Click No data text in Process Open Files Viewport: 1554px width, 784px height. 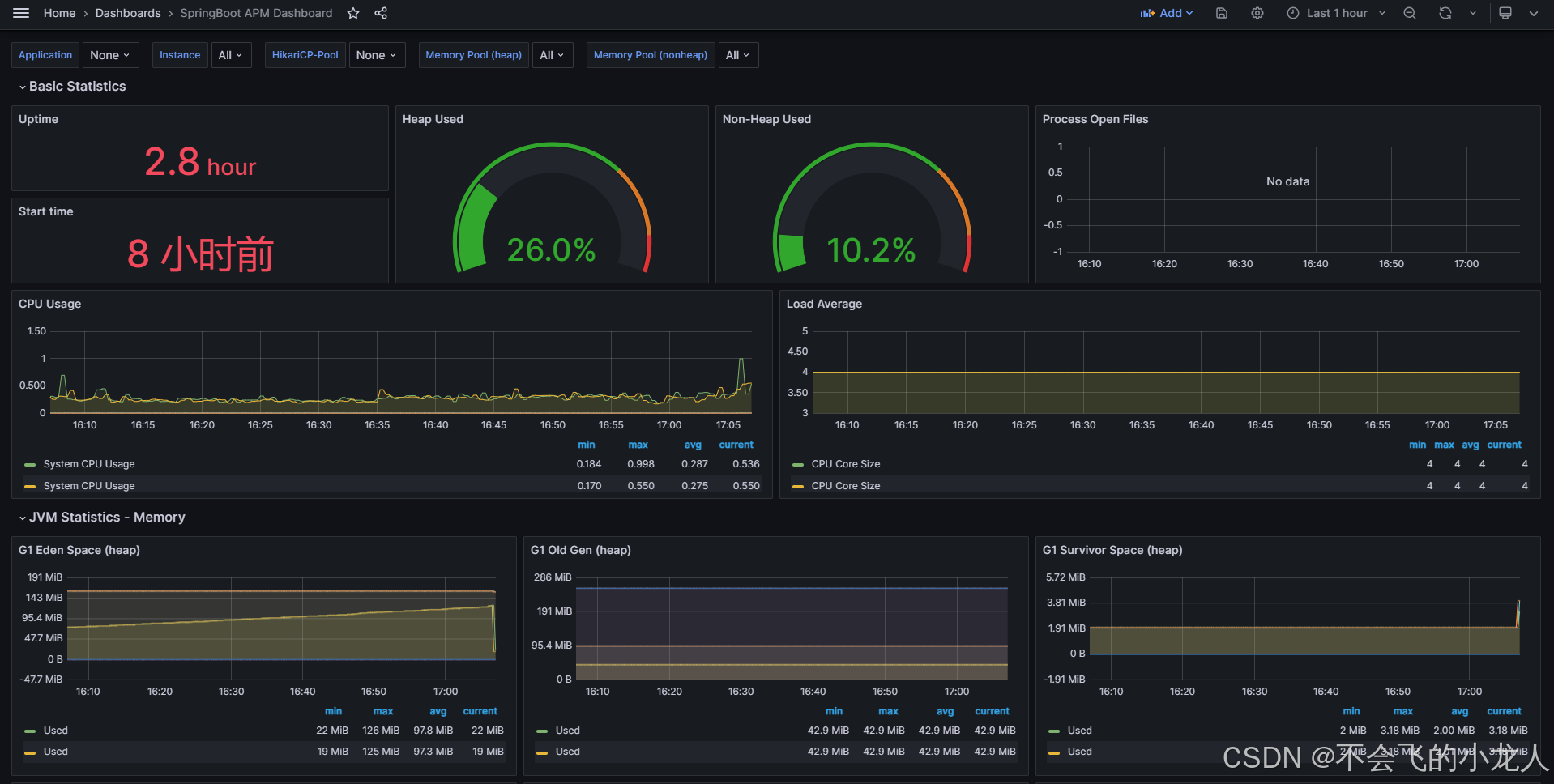tap(1288, 181)
